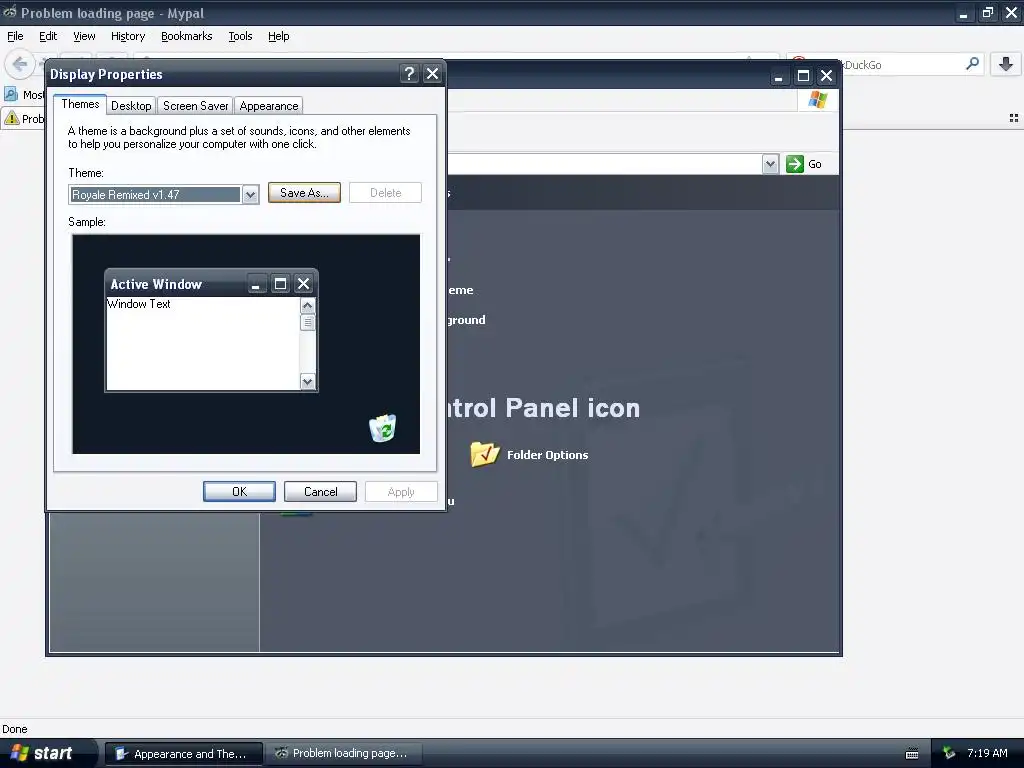
Task: Click the Control Panel address field
Action: [604, 164]
